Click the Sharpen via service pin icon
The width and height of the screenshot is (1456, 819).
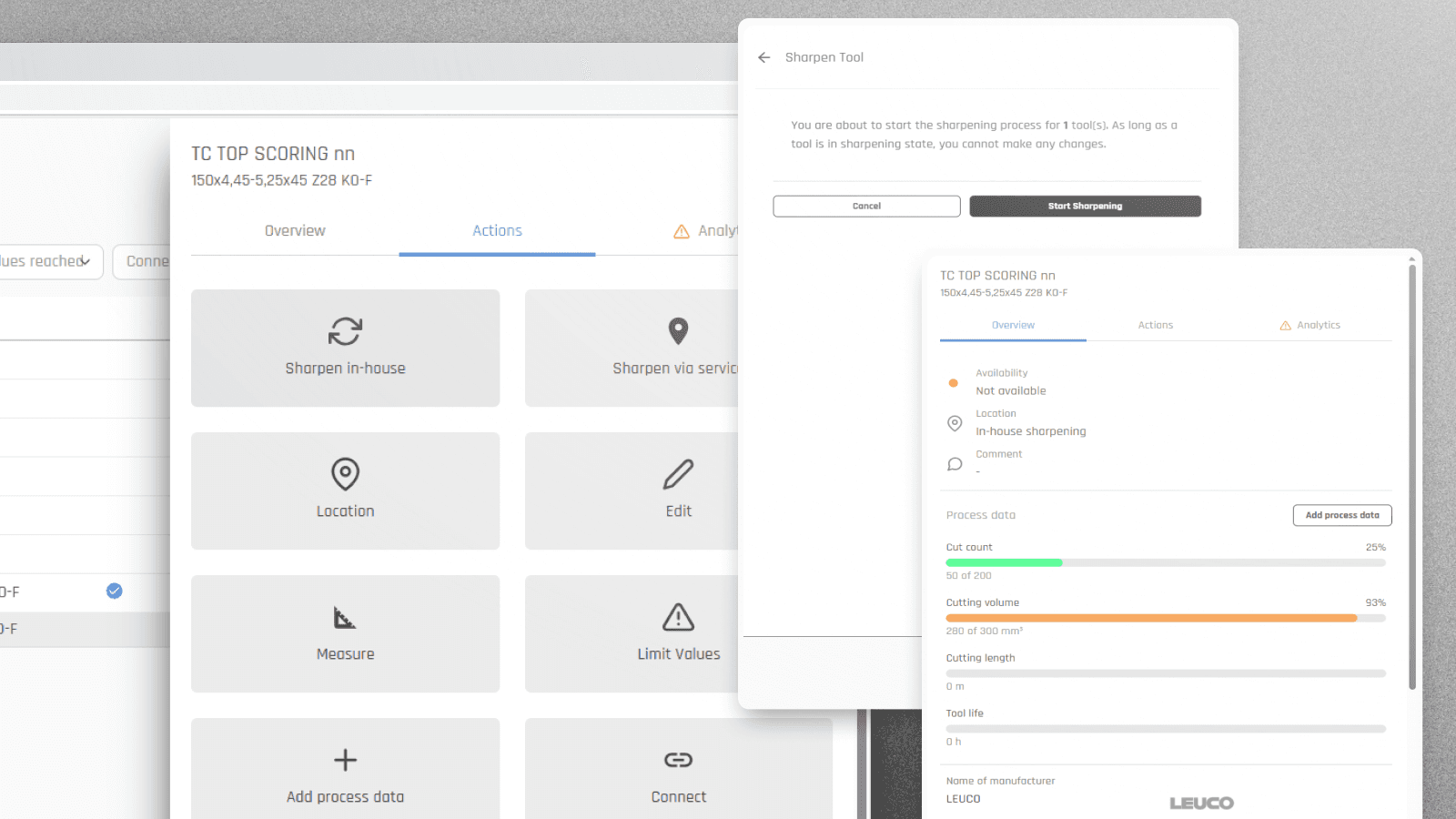coord(678,331)
